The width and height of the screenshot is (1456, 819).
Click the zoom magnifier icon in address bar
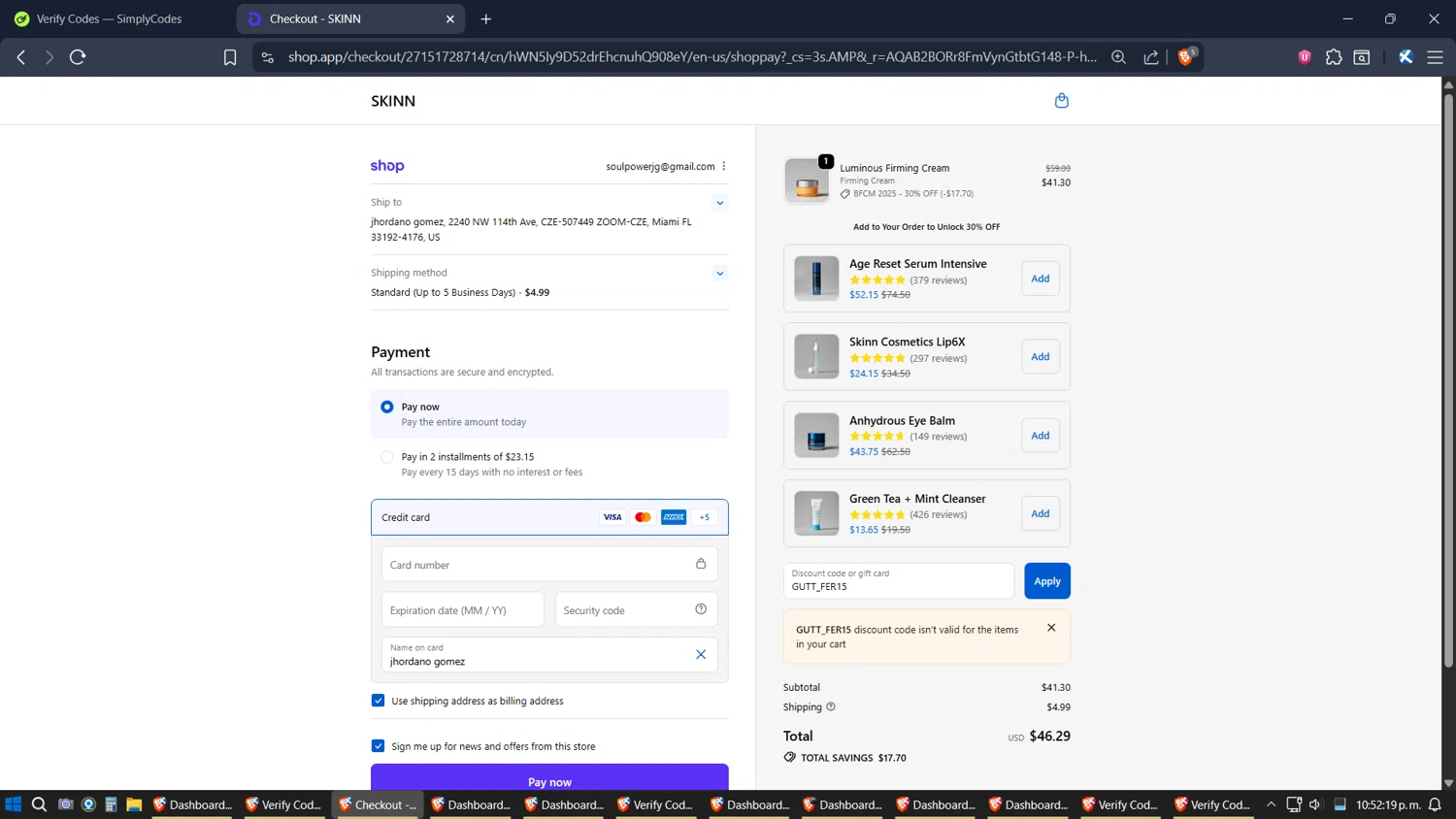pos(1118,57)
